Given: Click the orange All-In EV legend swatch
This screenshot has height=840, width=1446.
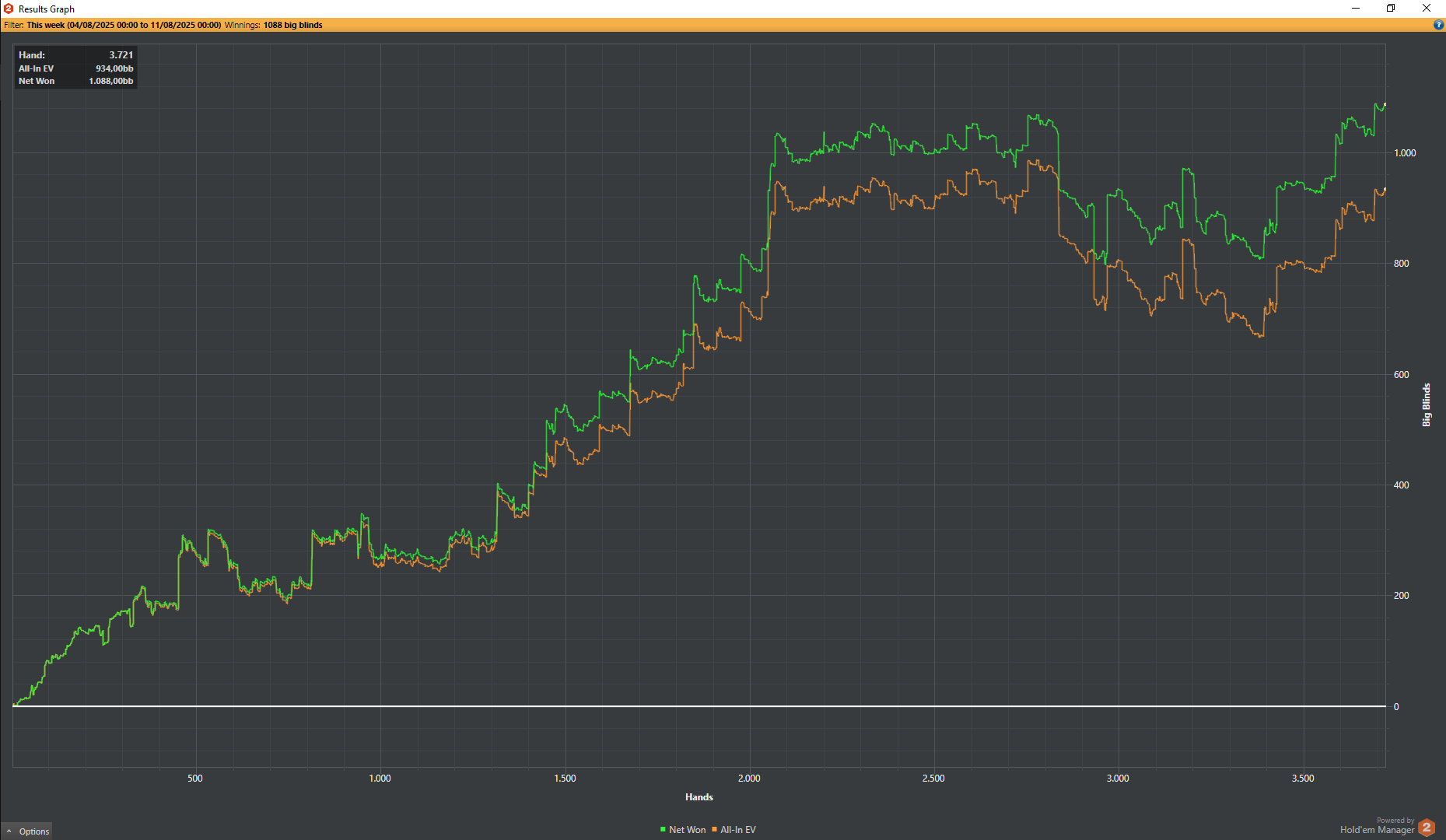Looking at the screenshot, I should (x=714, y=830).
